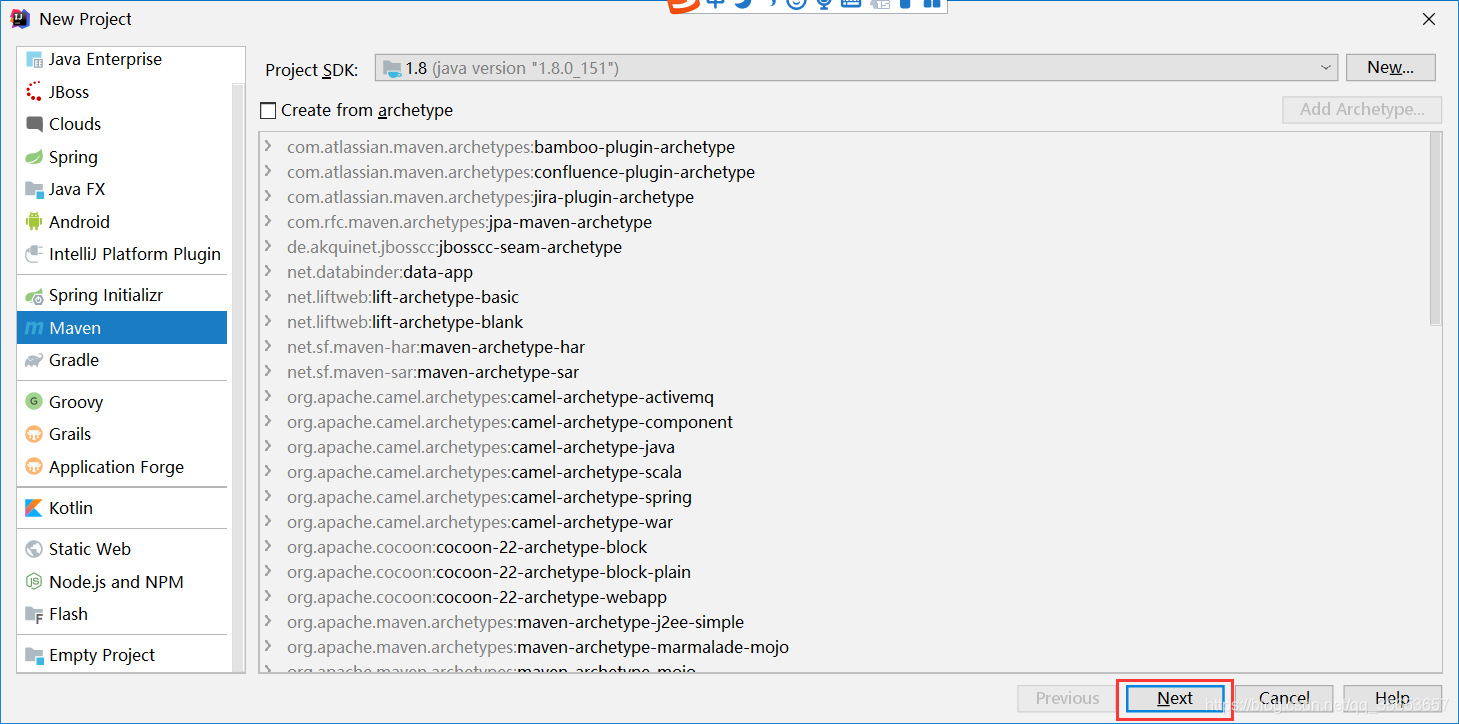Screen dimensions: 1459x724
Task: Expand the jpa-maven-archetype entry
Action: point(268,222)
